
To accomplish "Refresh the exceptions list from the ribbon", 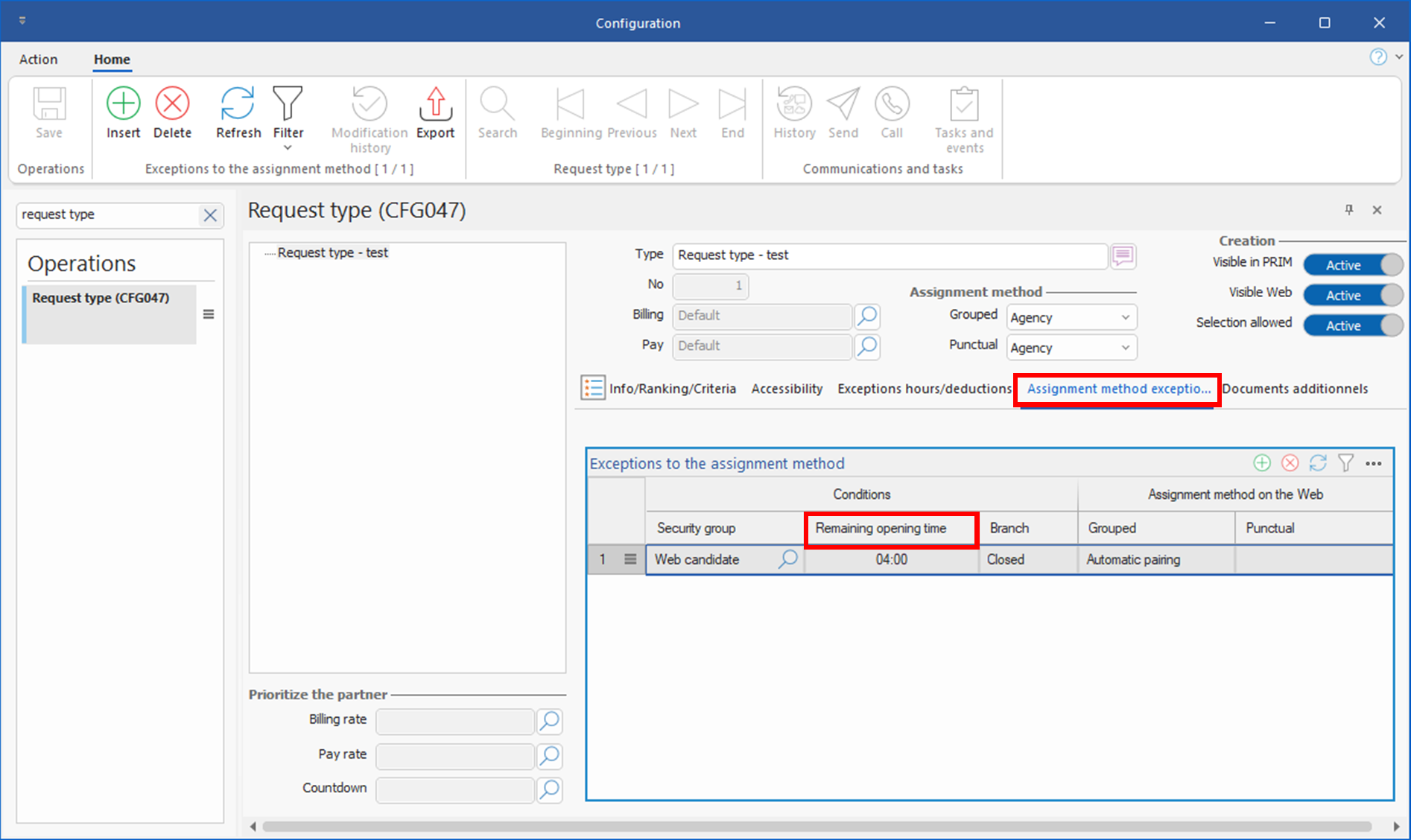I will coord(238,104).
